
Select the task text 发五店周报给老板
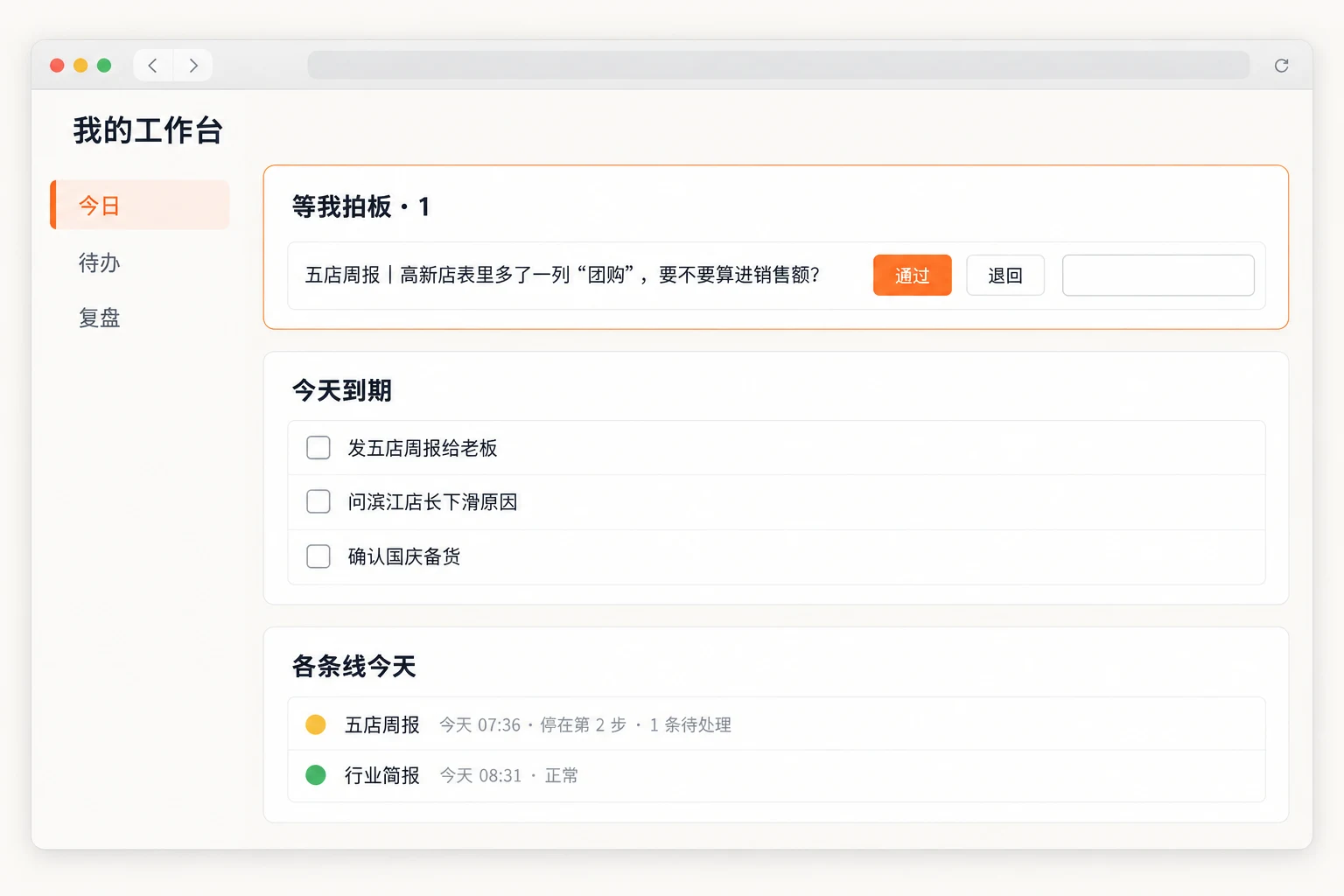[423, 448]
